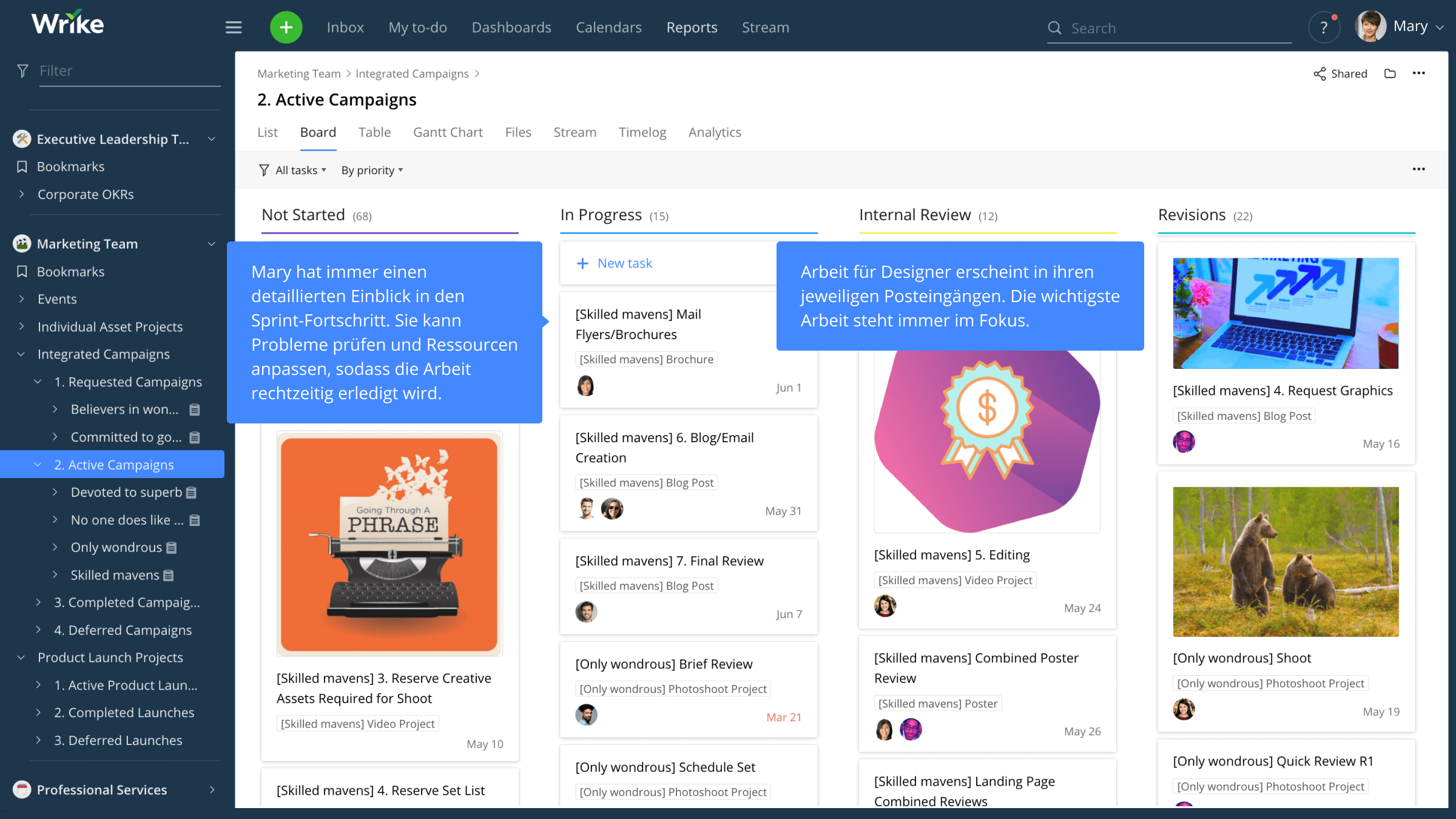The height and width of the screenshot is (819, 1456).
Task: Open the Mary user menu chevron
Action: point(1440,27)
